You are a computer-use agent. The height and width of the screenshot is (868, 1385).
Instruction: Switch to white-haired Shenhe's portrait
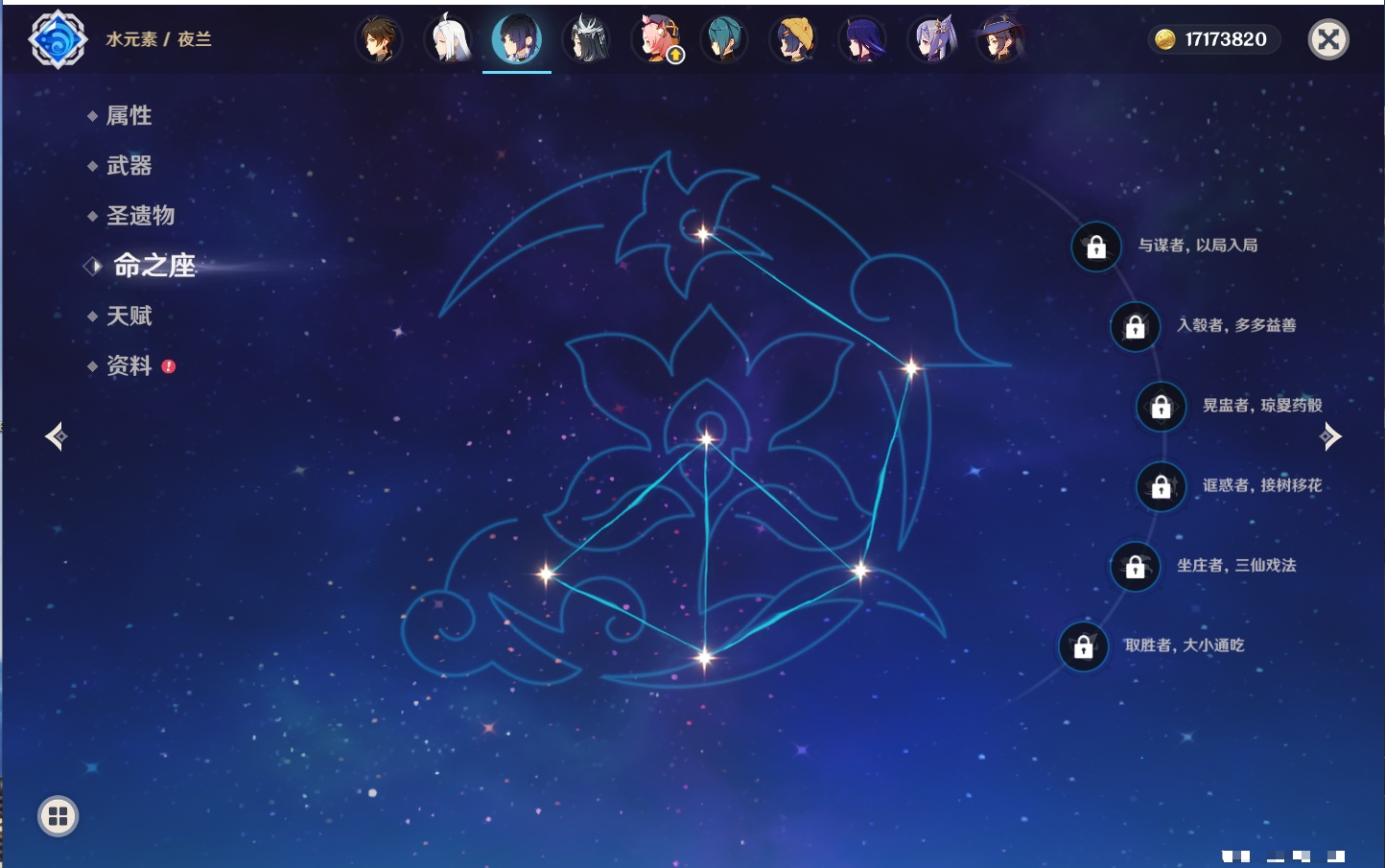pos(448,40)
